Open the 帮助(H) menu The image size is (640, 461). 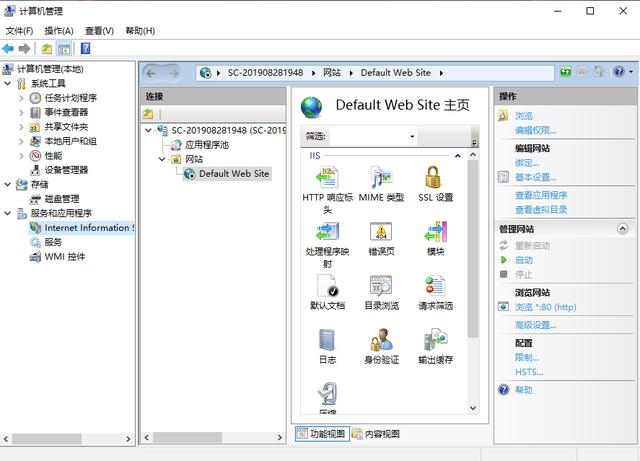[x=140, y=31]
